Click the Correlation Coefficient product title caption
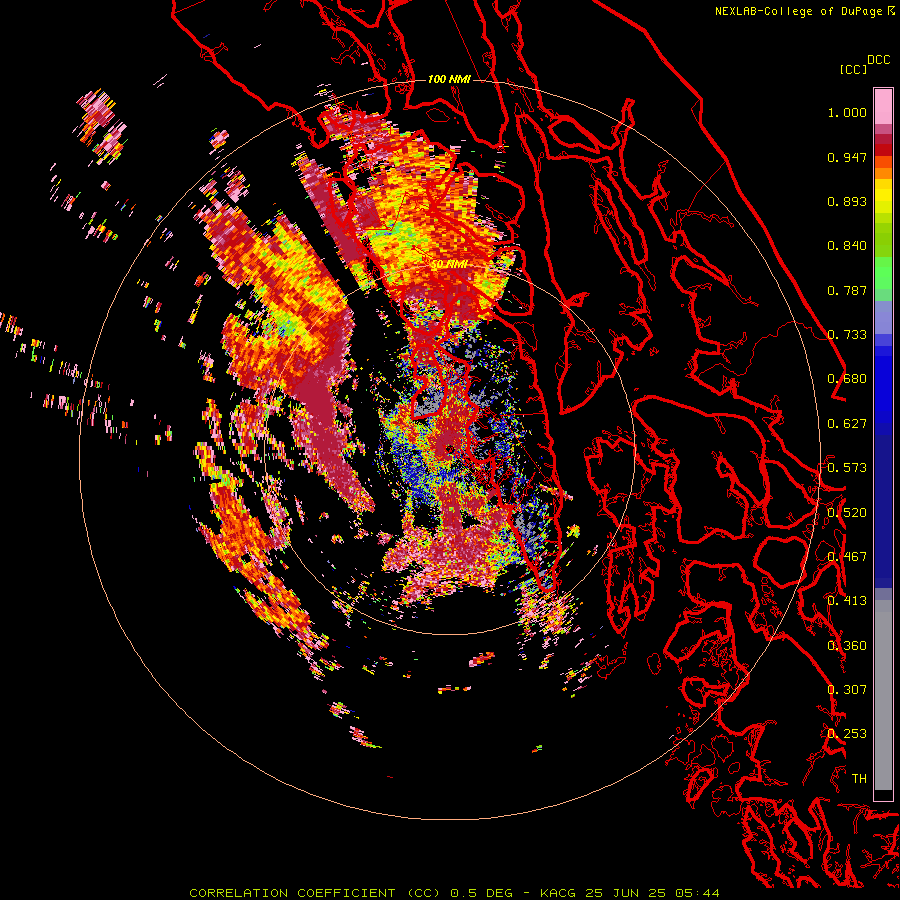The image size is (900, 900). pos(454,893)
